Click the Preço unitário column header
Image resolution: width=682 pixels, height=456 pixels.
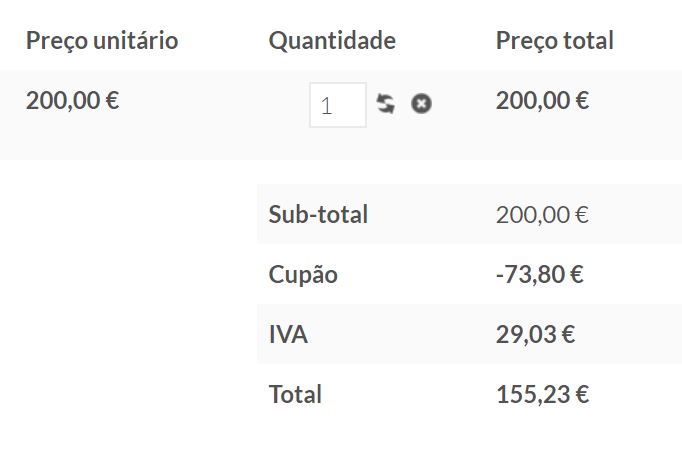pyautogui.click(x=102, y=41)
